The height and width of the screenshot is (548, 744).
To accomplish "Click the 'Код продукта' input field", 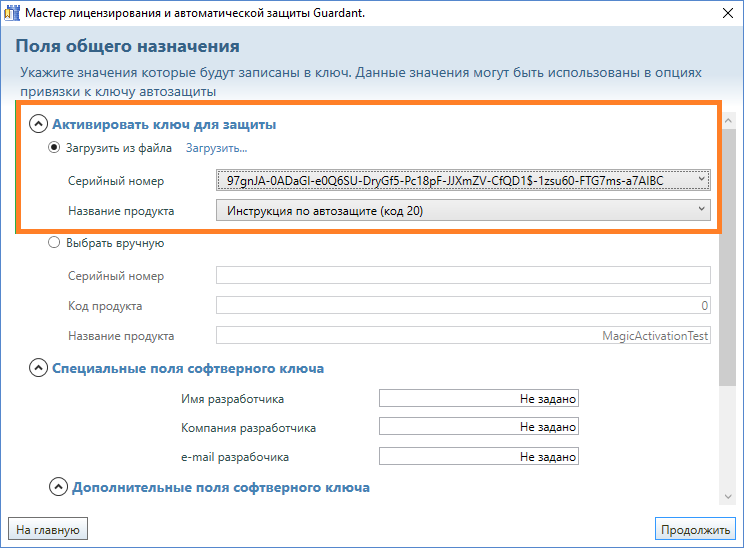I will 463,306.
